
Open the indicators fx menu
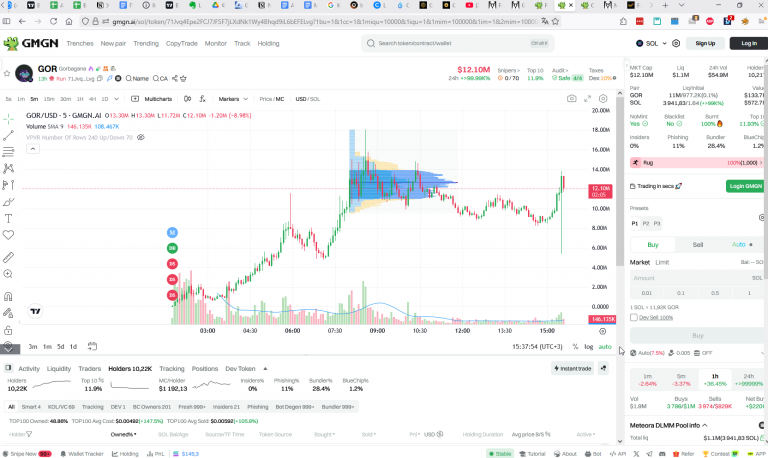pyautogui.click(x=202, y=99)
